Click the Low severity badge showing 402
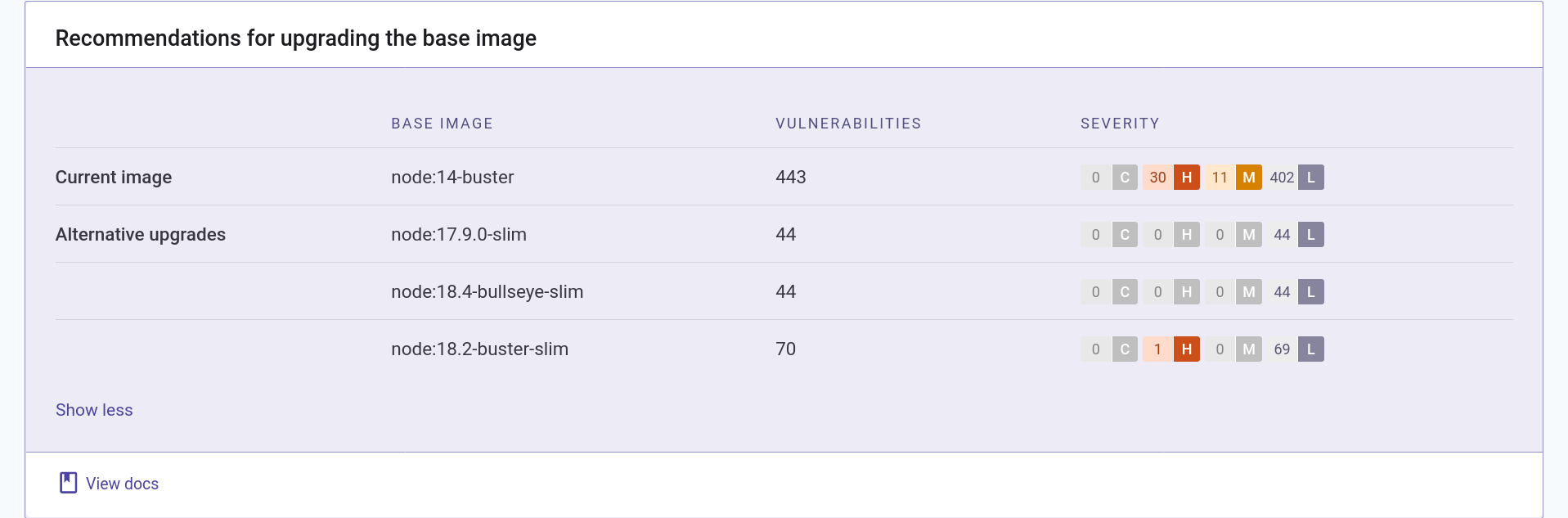The width and height of the screenshot is (1568, 518). coord(1310,178)
